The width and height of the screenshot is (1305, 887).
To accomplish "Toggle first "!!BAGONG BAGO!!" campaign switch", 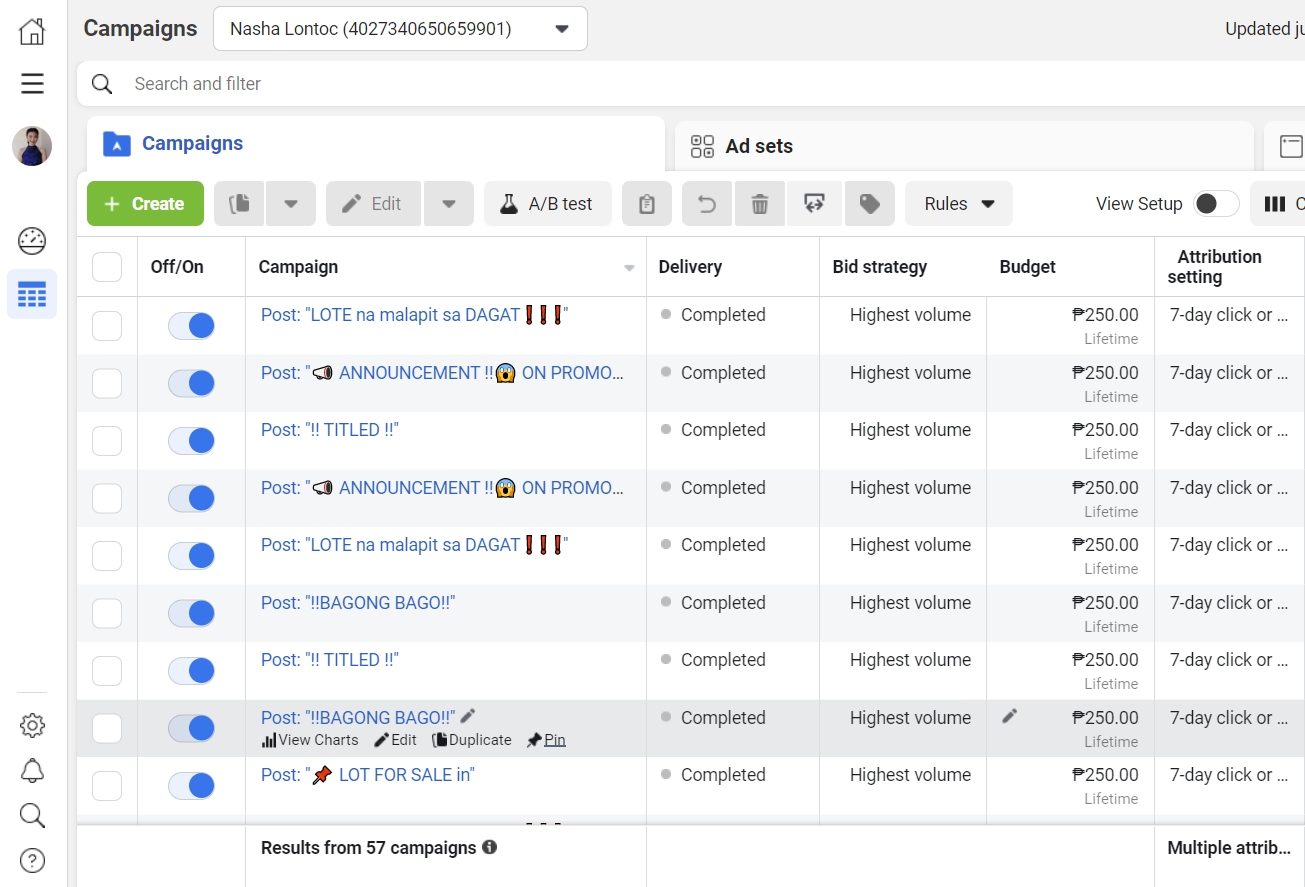I will (x=191, y=613).
